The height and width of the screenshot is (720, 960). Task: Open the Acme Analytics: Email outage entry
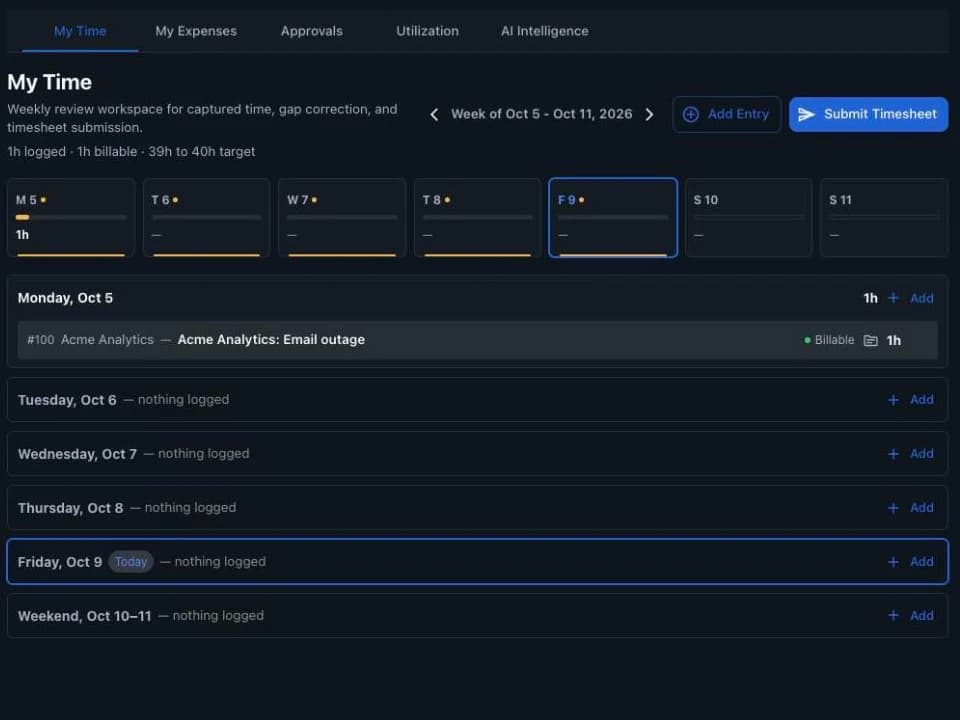(478, 340)
